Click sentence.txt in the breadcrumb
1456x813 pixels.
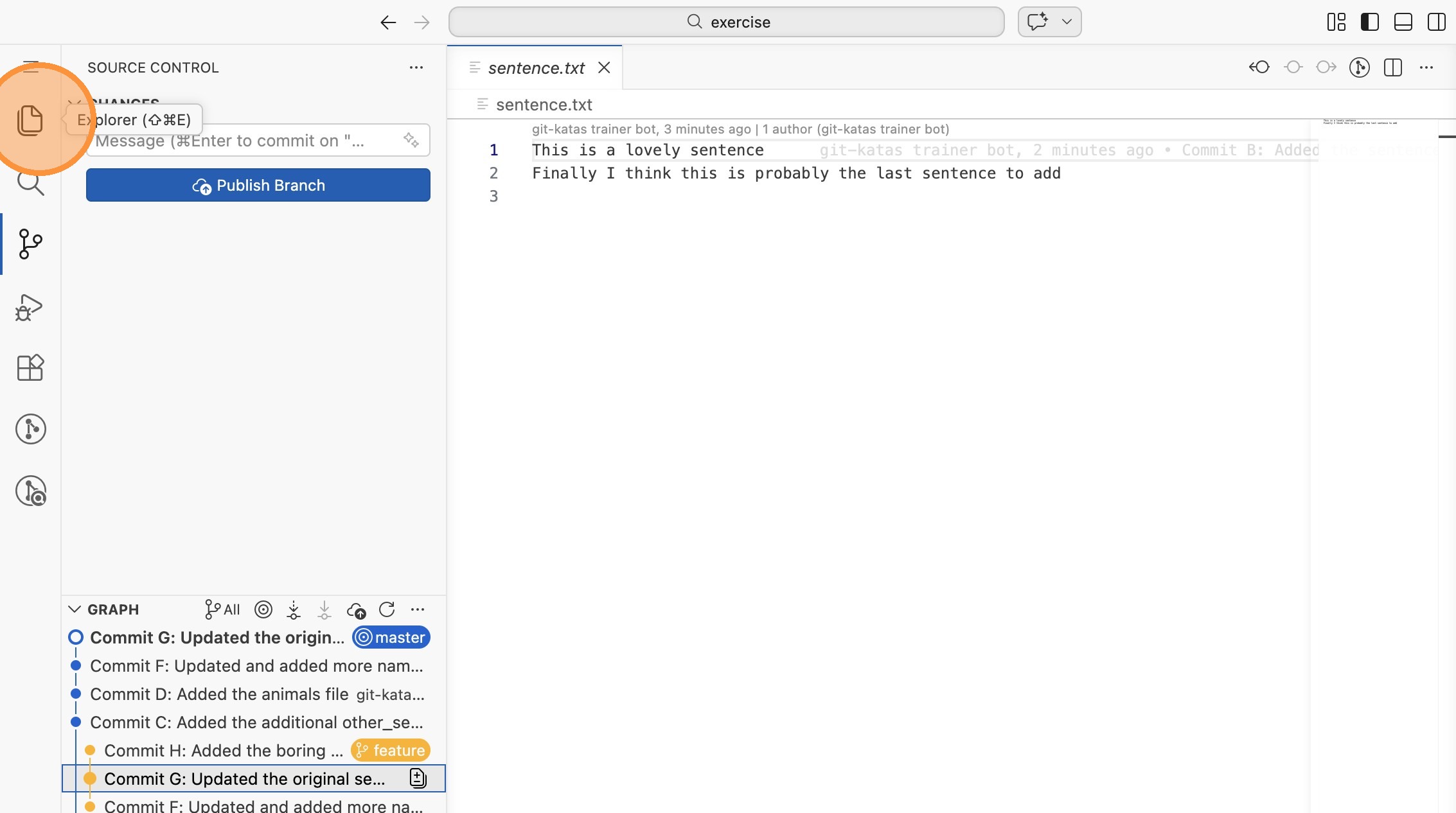coord(544,105)
